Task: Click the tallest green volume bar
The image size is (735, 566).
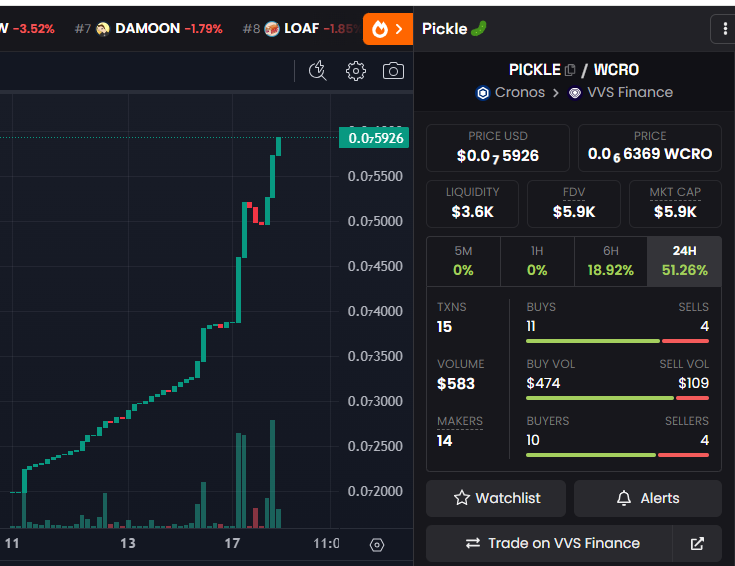Action: tap(272, 474)
